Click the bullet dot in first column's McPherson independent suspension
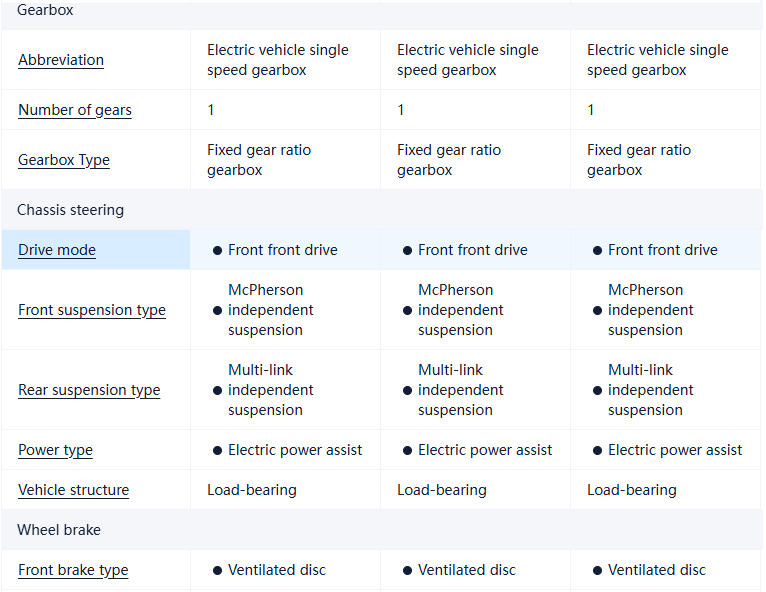Screen dimensions: 766x592 coord(217,310)
